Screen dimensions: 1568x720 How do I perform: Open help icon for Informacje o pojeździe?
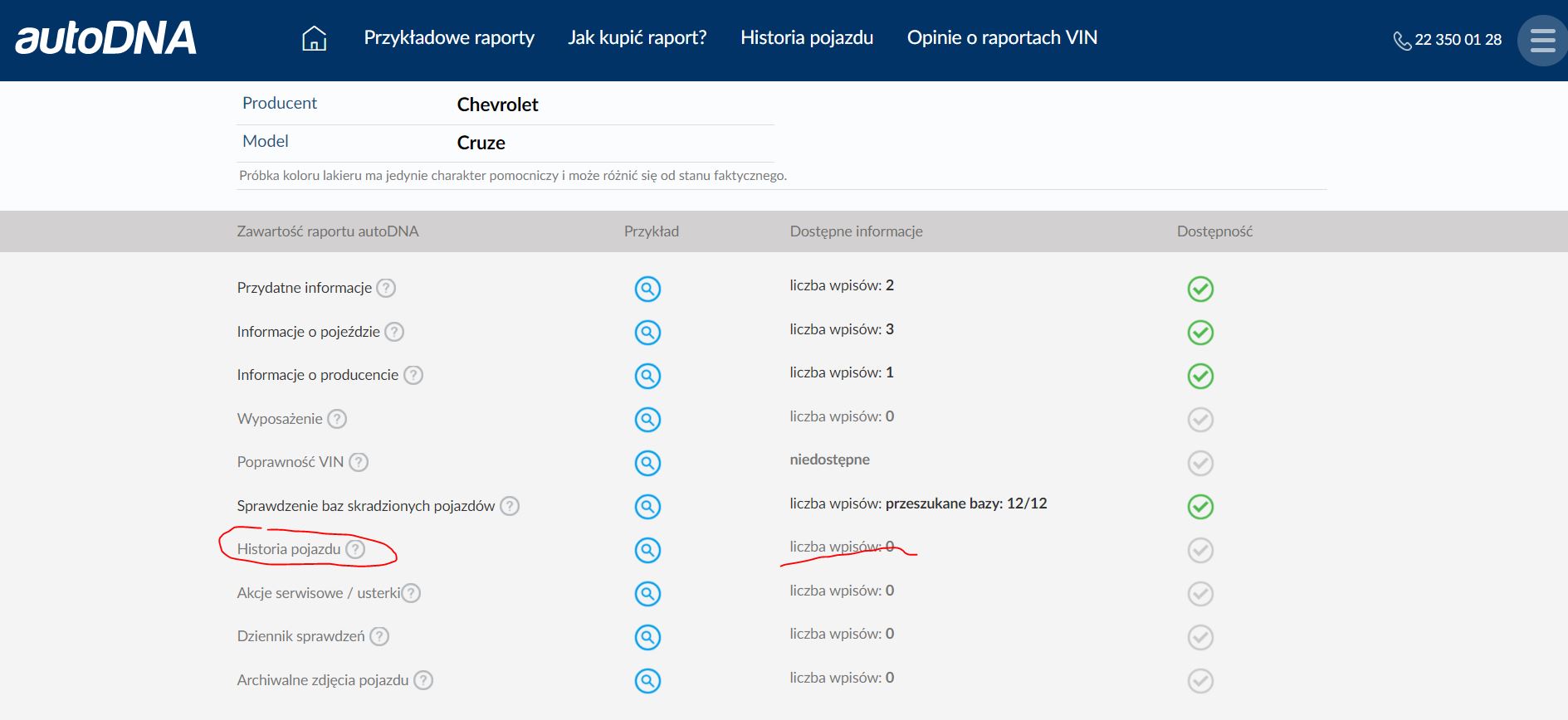(x=394, y=332)
